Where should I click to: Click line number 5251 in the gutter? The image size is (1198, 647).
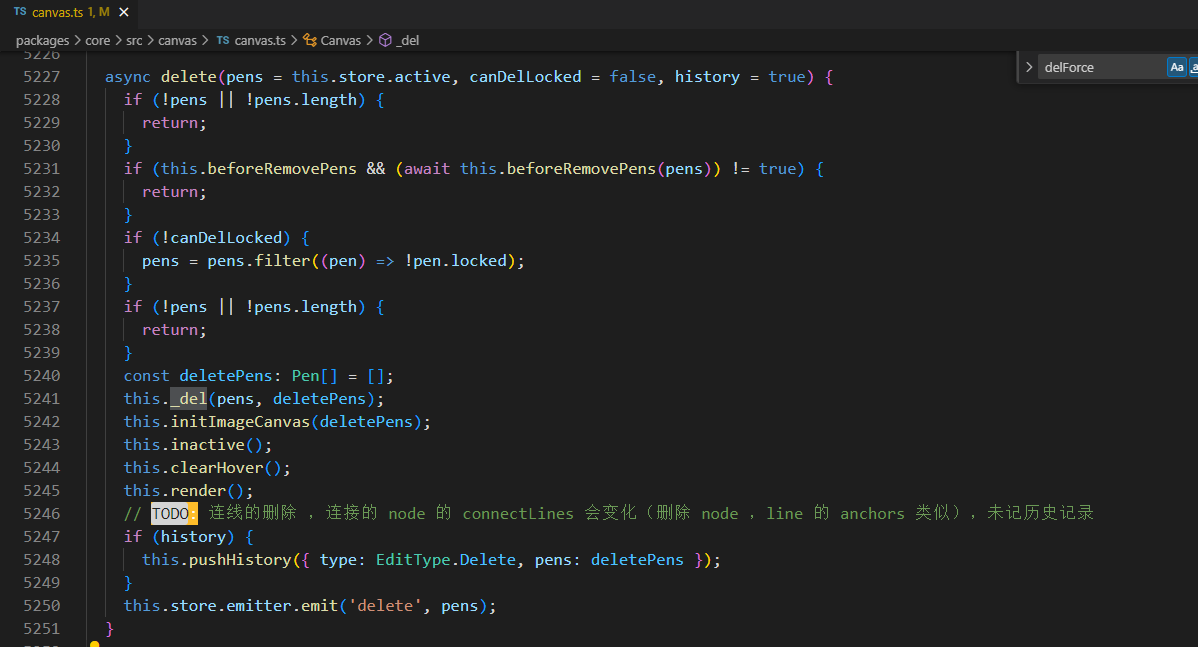pyautogui.click(x=41, y=629)
